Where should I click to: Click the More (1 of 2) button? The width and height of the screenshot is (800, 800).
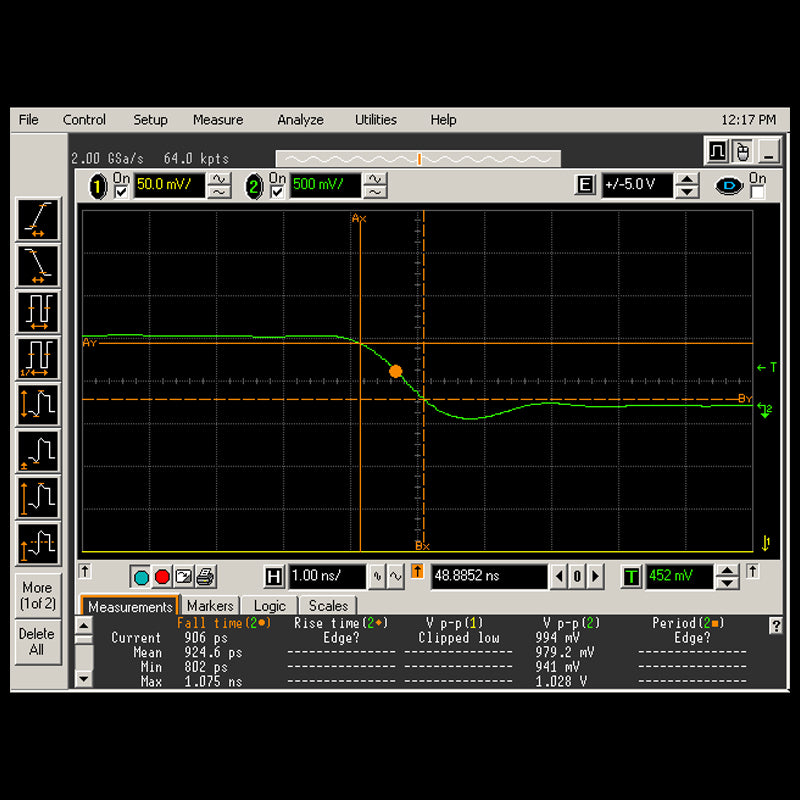[x=38, y=596]
